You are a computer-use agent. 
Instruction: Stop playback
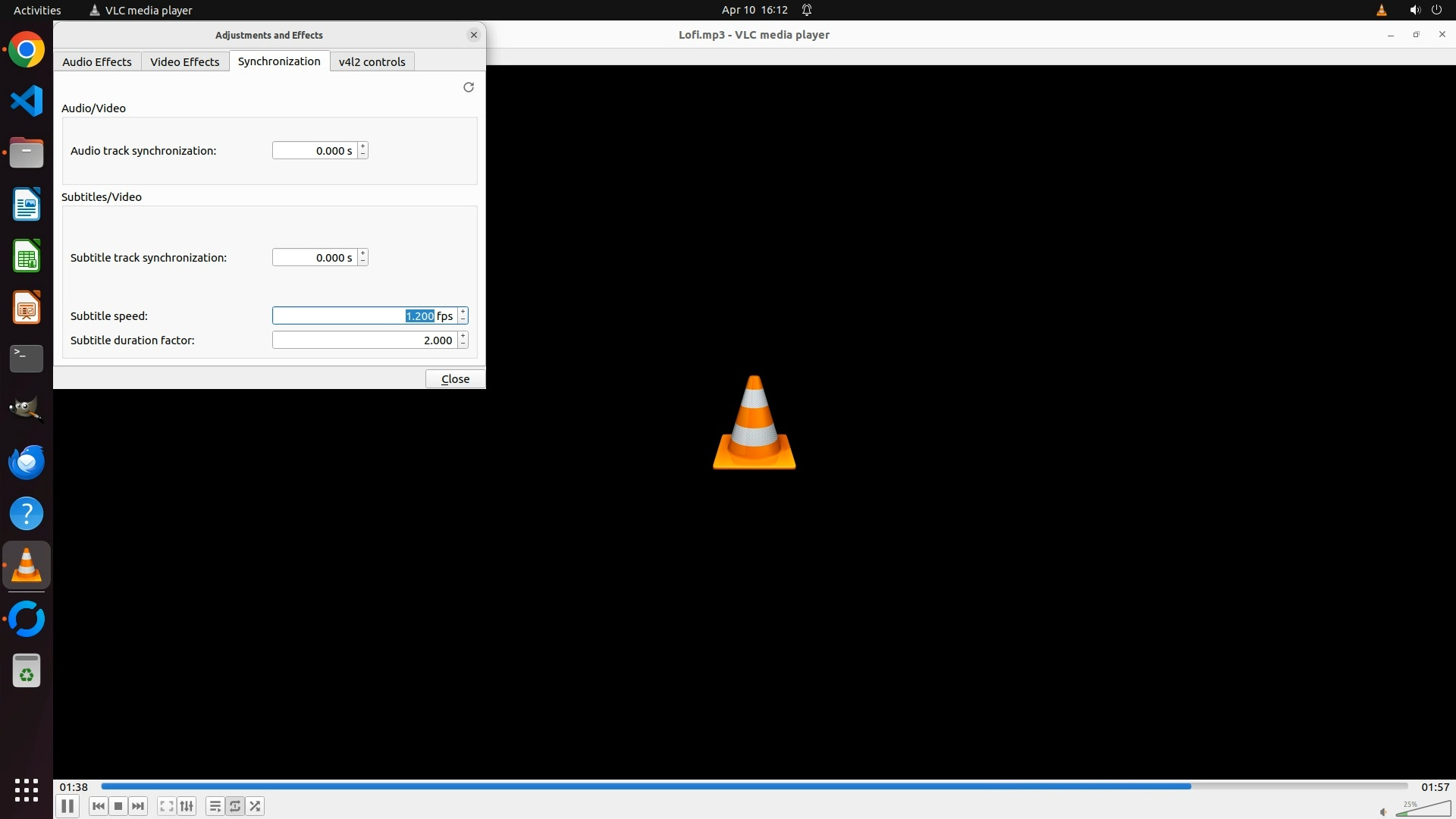click(118, 806)
